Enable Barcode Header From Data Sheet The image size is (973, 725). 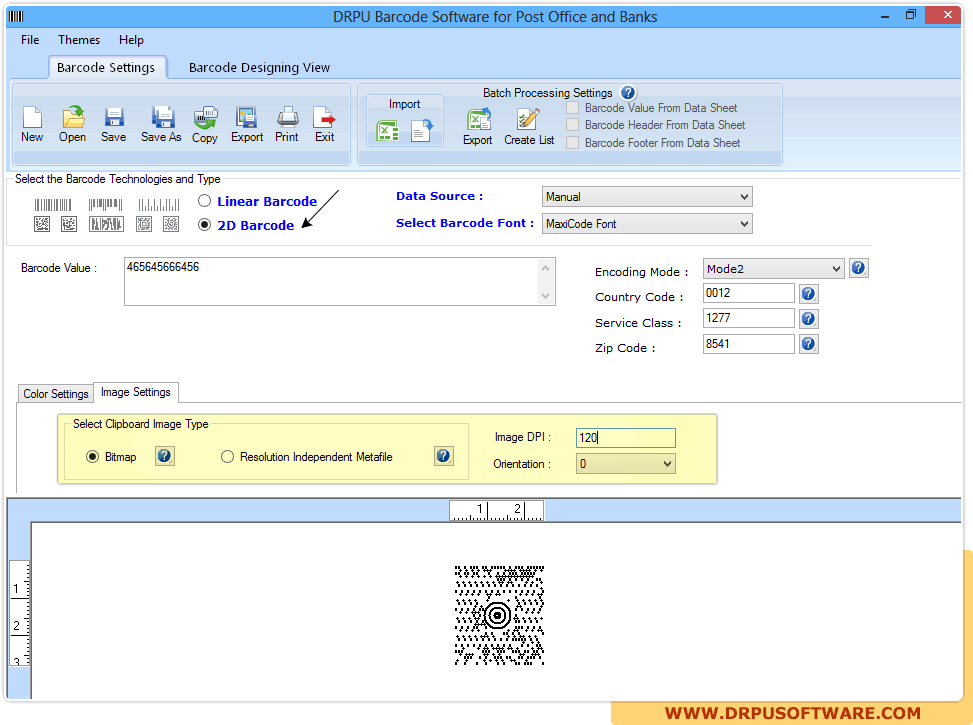coord(572,125)
